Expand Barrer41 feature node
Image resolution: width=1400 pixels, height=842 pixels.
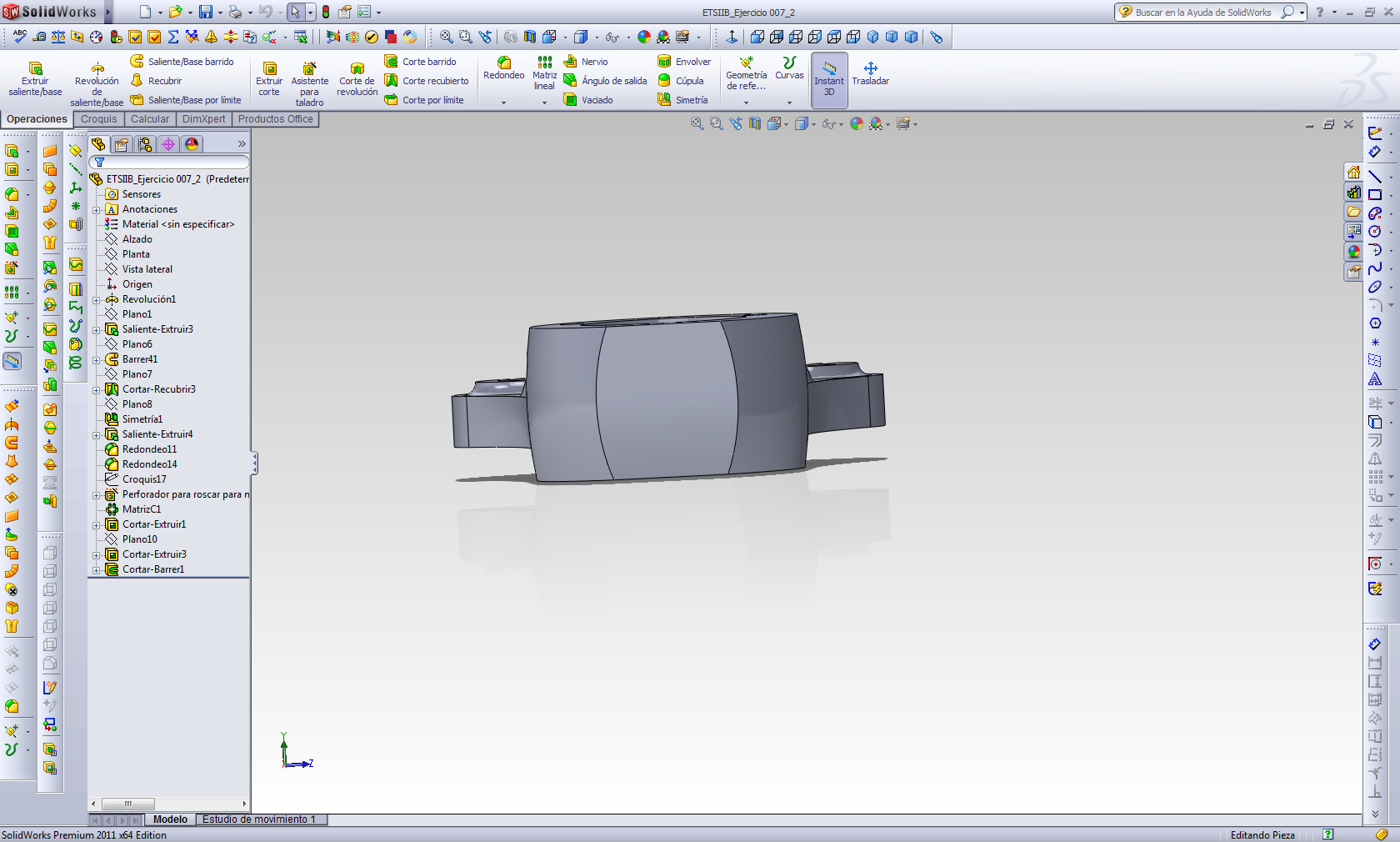(x=97, y=360)
